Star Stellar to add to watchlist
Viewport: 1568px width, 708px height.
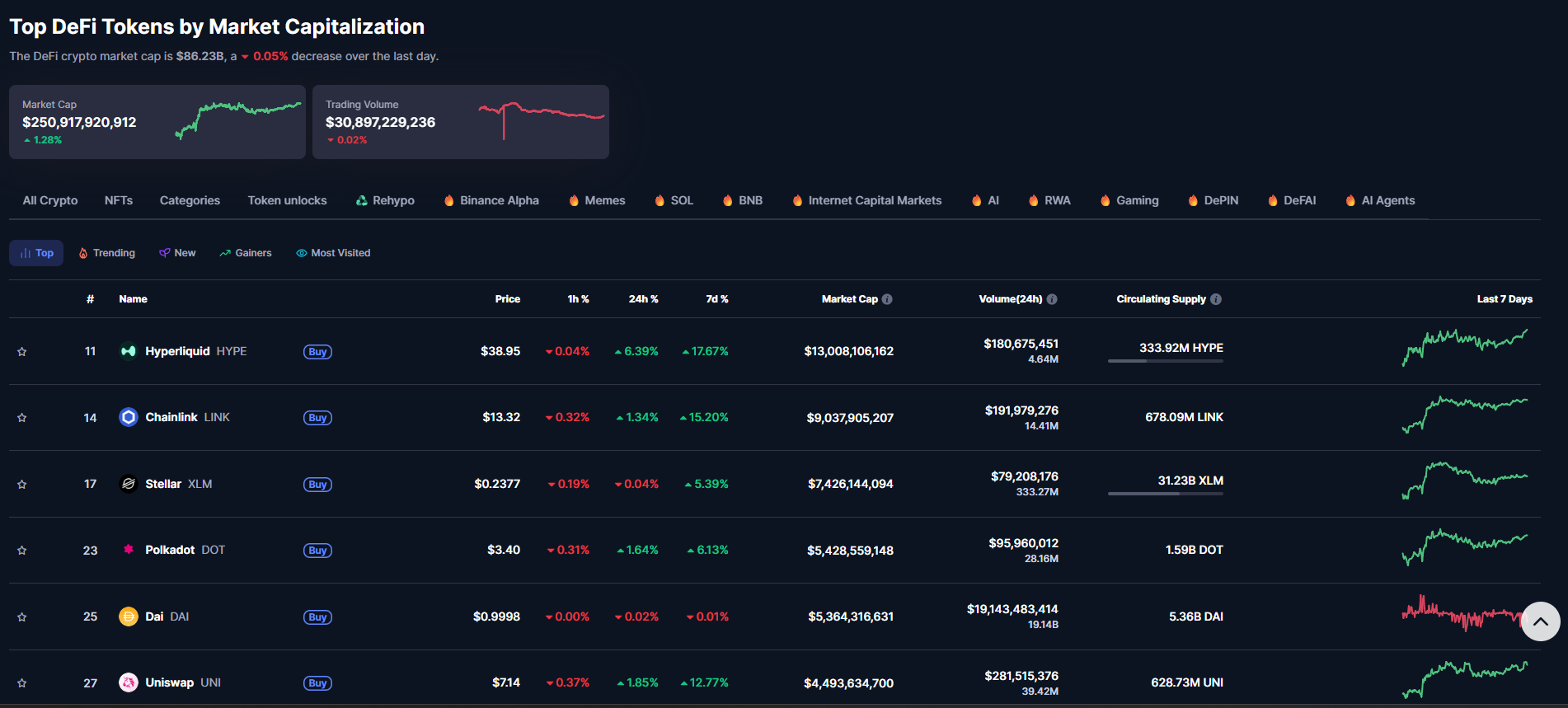22,485
